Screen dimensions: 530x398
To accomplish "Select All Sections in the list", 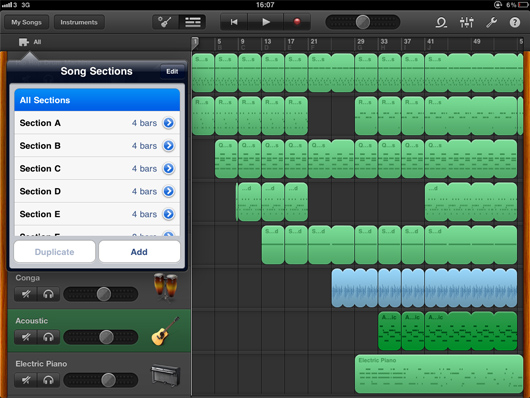I will pos(97,100).
